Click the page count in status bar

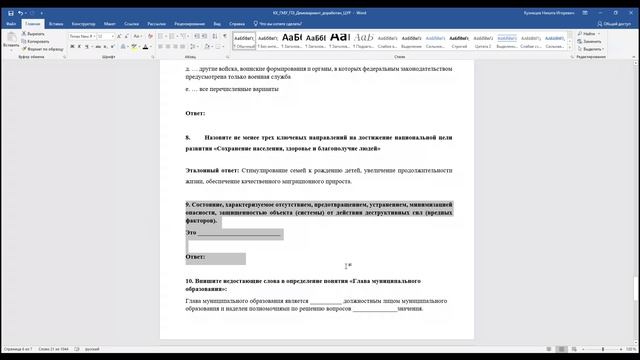click(18, 349)
